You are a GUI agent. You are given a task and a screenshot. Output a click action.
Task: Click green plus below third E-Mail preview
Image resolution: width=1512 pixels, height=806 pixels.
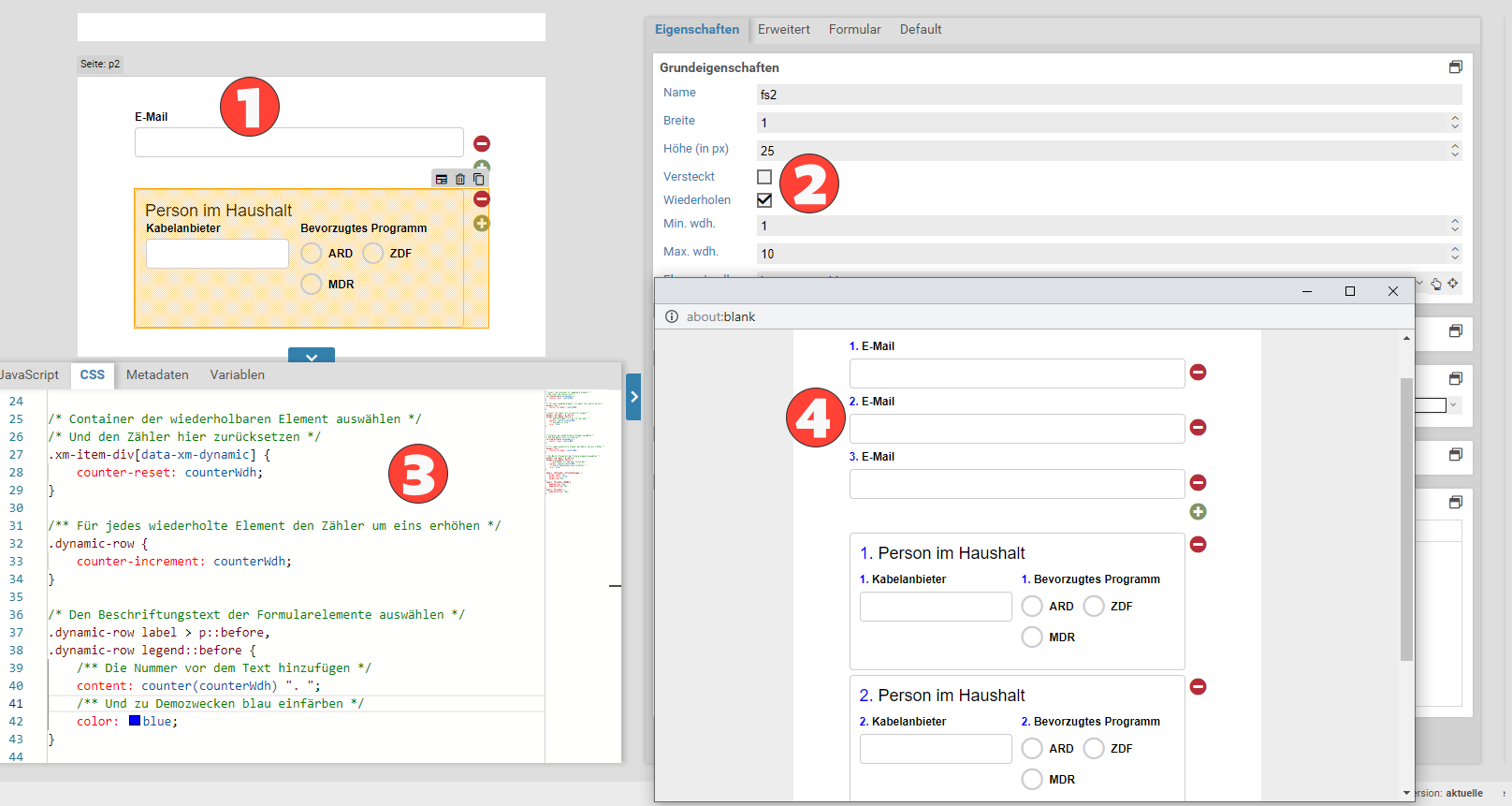(1198, 511)
